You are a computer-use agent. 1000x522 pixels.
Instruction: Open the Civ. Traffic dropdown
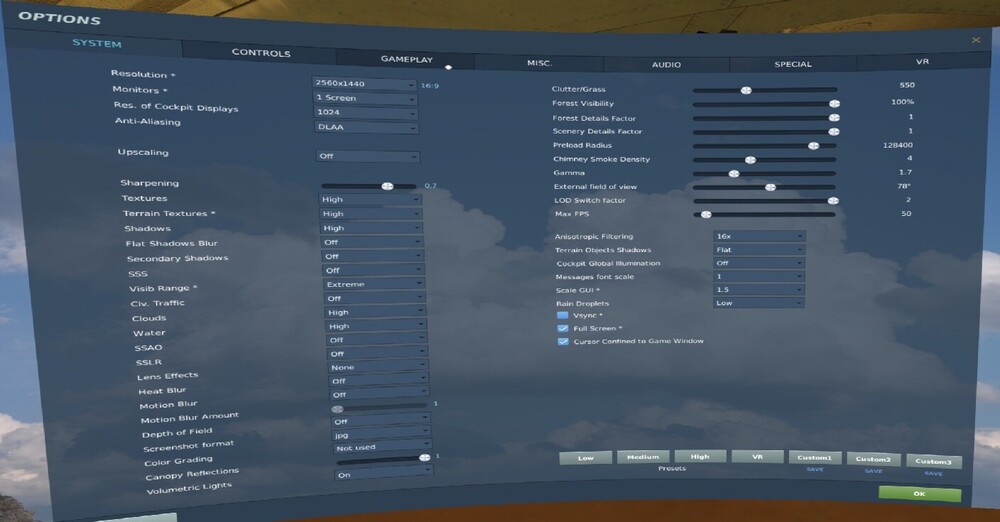[375, 298]
